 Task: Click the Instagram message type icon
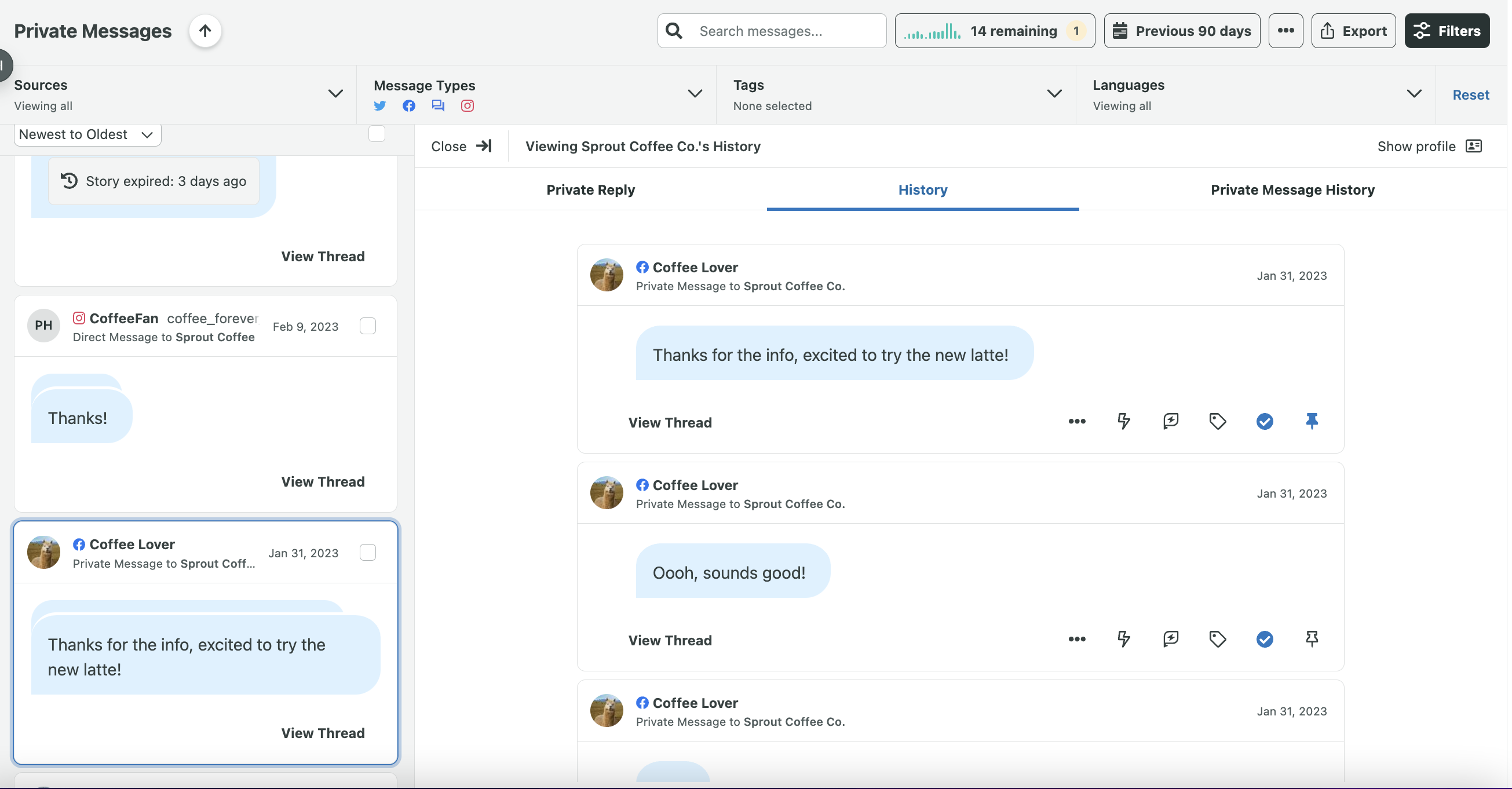[x=468, y=105]
